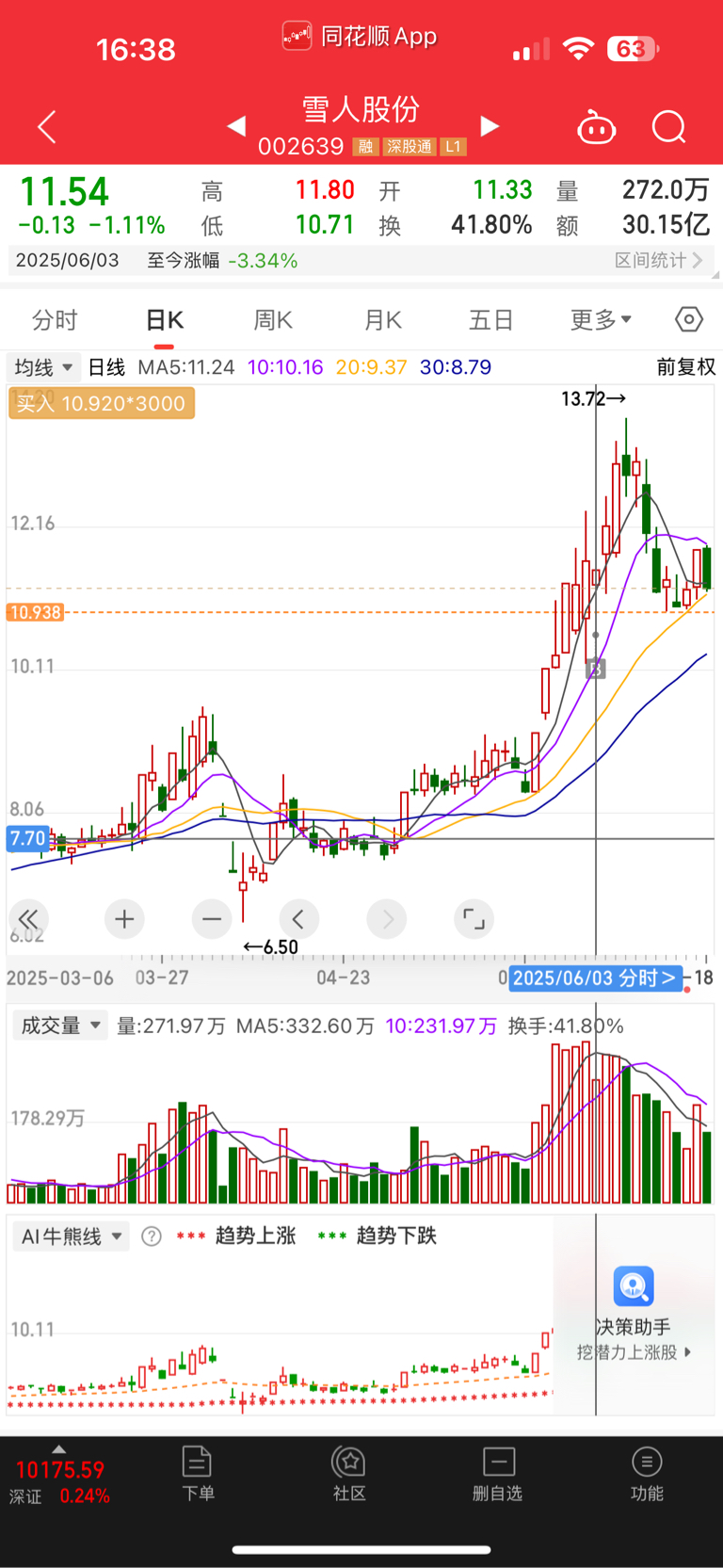
Task: Select the 日K tab
Action: tap(164, 320)
